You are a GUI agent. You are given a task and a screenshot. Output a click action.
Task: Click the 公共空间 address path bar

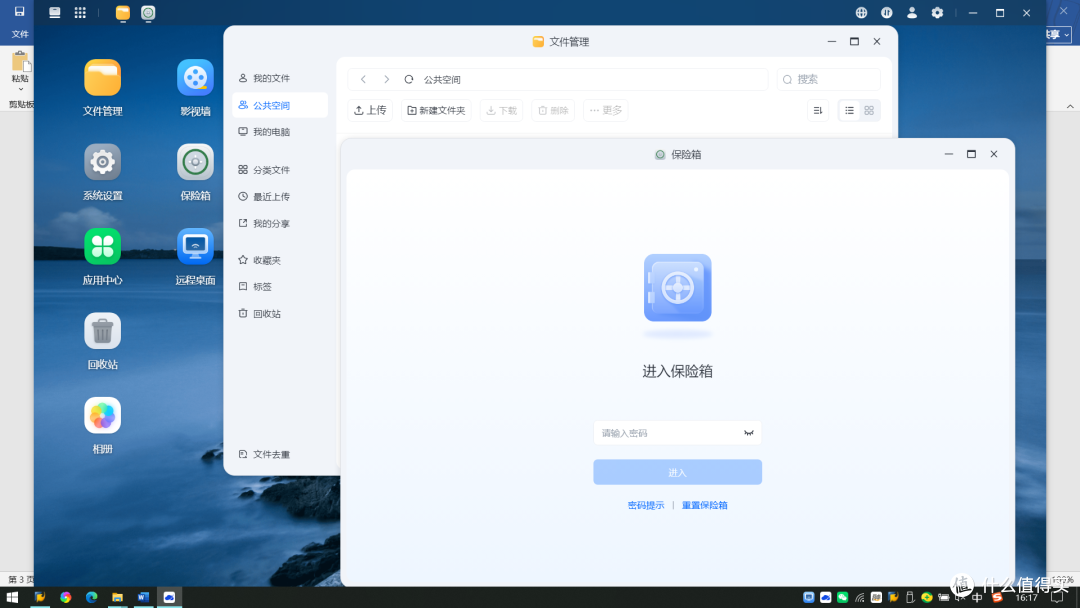point(558,79)
